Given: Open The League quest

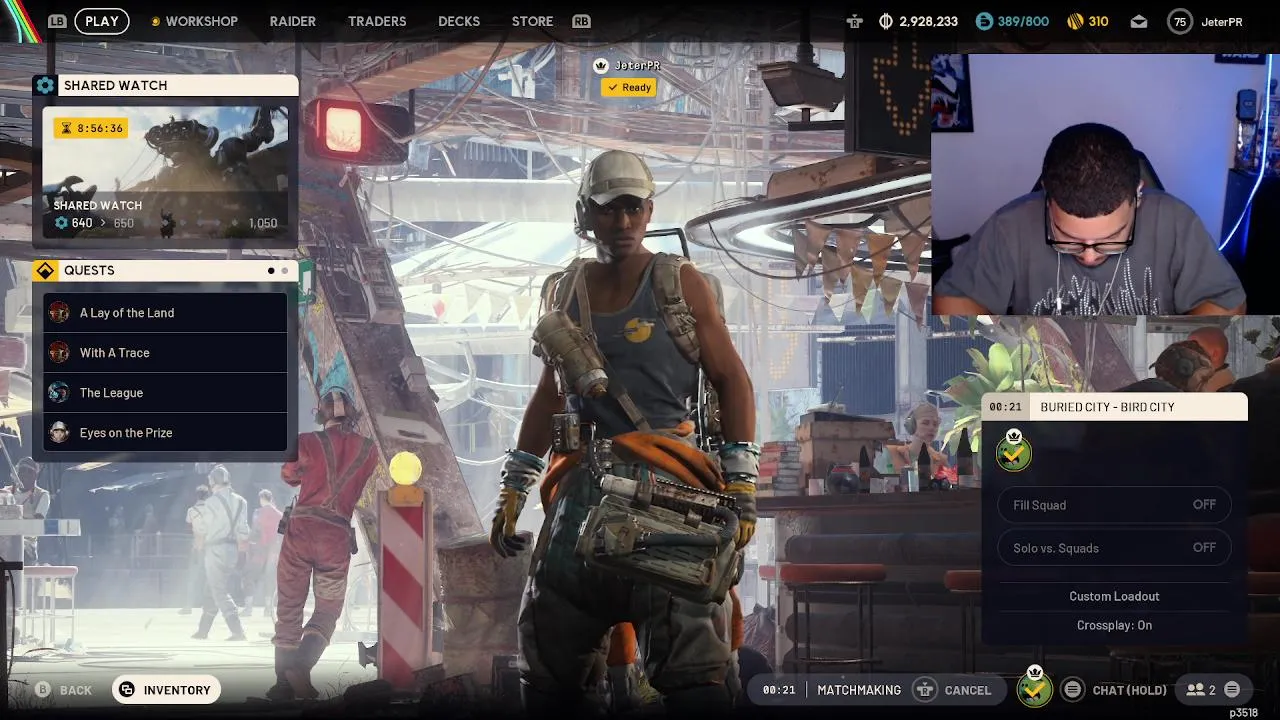Looking at the screenshot, I should [x=166, y=393].
